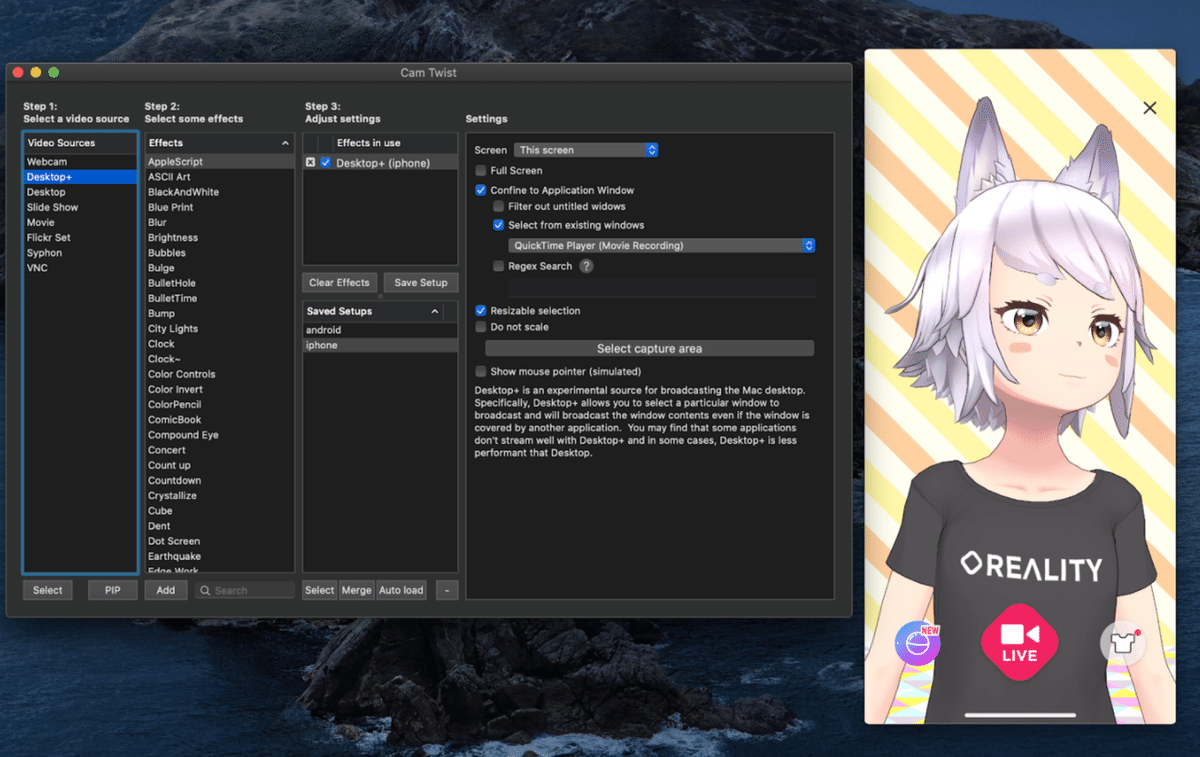Click the Save Setup button
The height and width of the screenshot is (757, 1200).
click(x=421, y=283)
